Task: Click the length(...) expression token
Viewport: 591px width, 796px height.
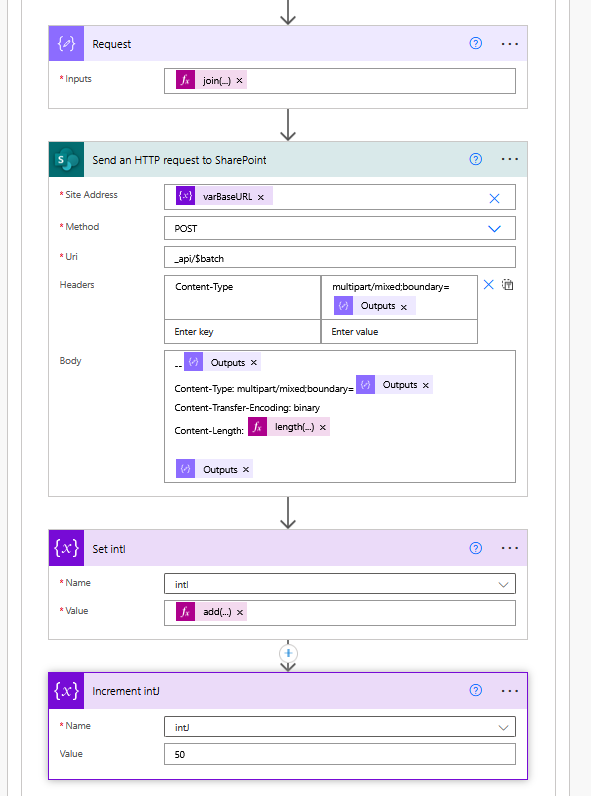Action: pyautogui.click(x=289, y=427)
